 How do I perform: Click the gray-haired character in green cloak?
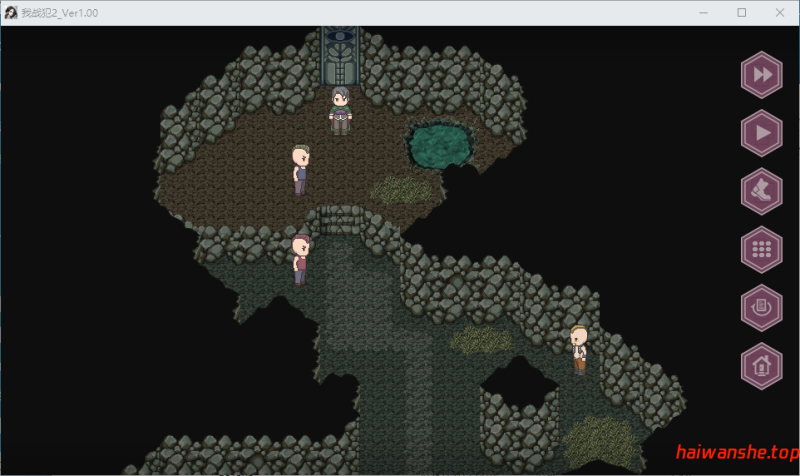coord(340,111)
